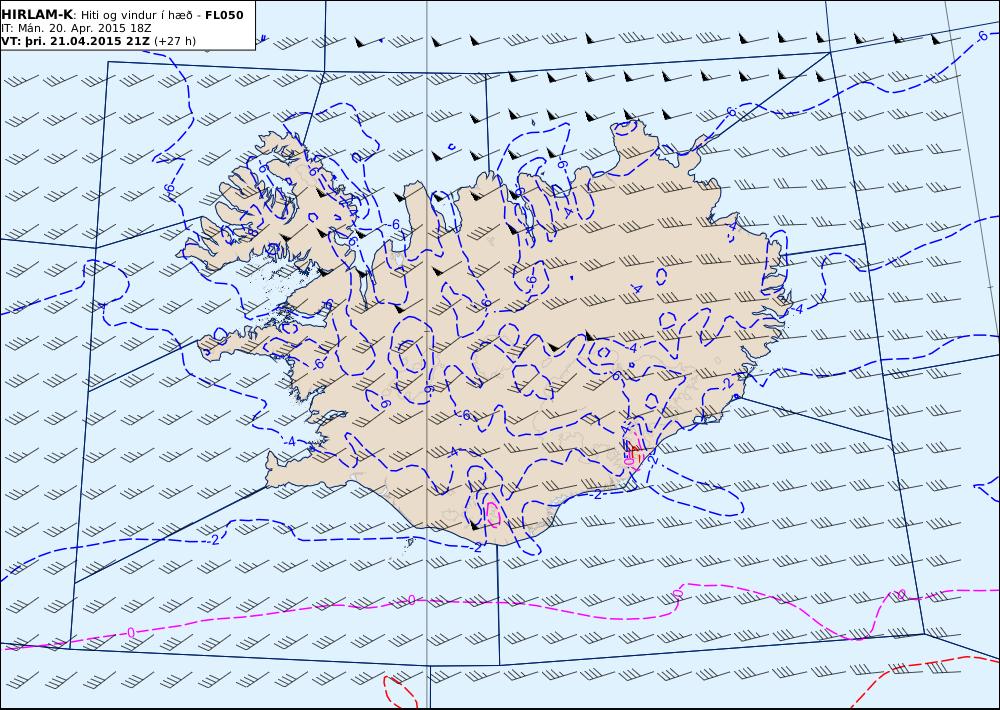Click the small magenta closed contour on the south coast
The image size is (1000, 710).
[x=492, y=514]
